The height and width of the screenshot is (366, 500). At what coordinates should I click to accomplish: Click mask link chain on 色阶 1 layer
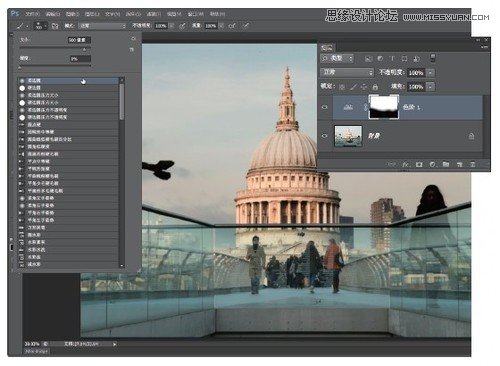(x=365, y=107)
